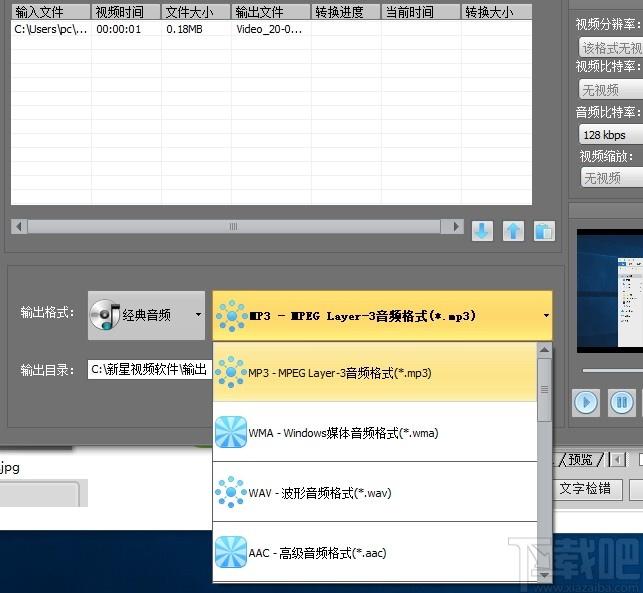643x593 pixels.
Task: Open the 视频比特率 无视频 dropdown
Action: (611, 89)
